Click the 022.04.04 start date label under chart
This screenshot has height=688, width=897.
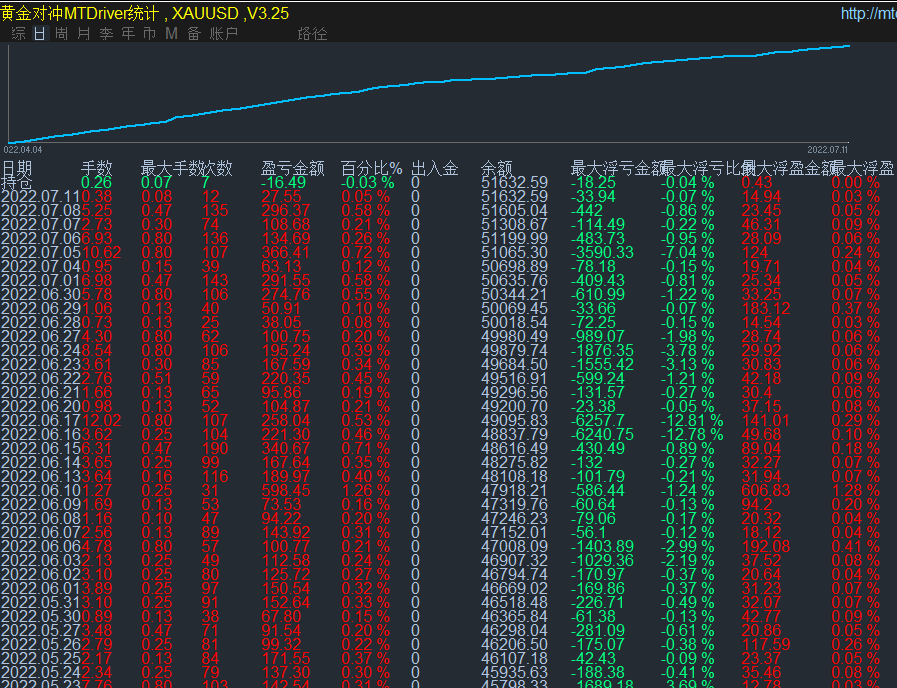[x=23, y=150]
